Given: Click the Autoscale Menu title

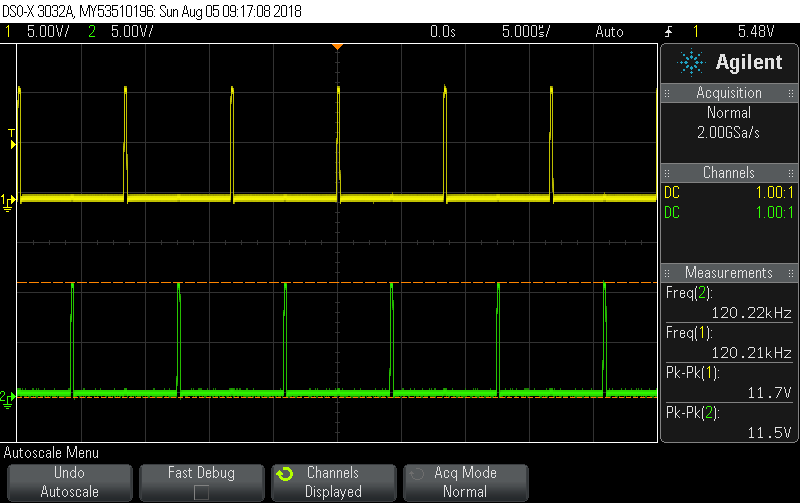Looking at the screenshot, I should pos(51,453).
